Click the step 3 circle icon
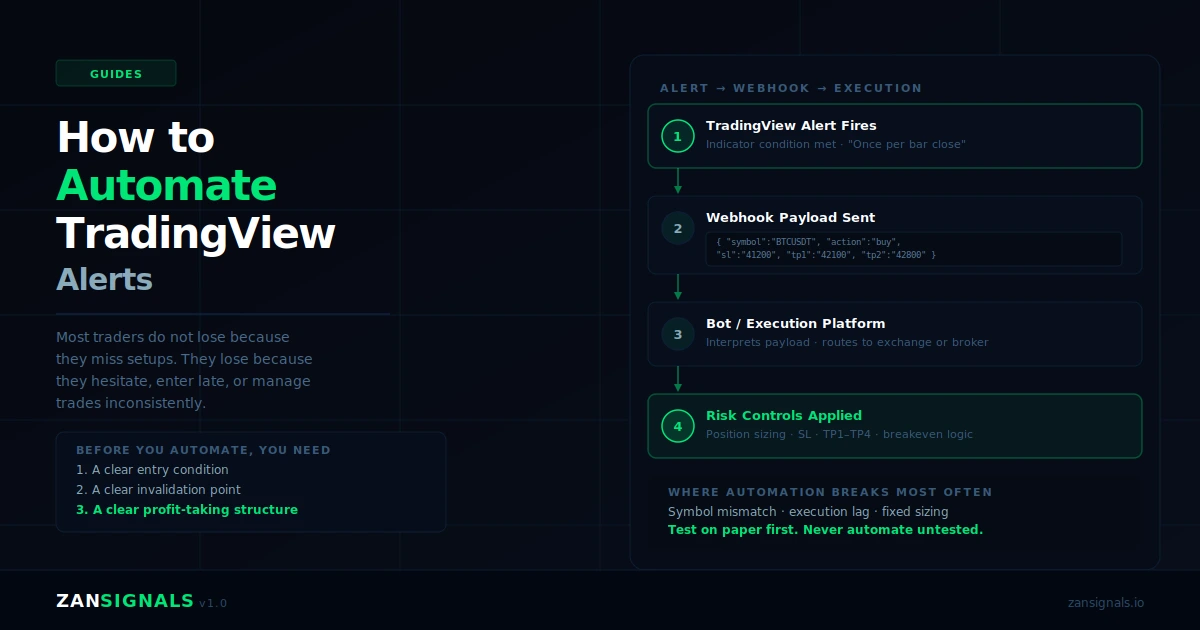This screenshot has height=630, width=1200. pyautogui.click(x=678, y=334)
